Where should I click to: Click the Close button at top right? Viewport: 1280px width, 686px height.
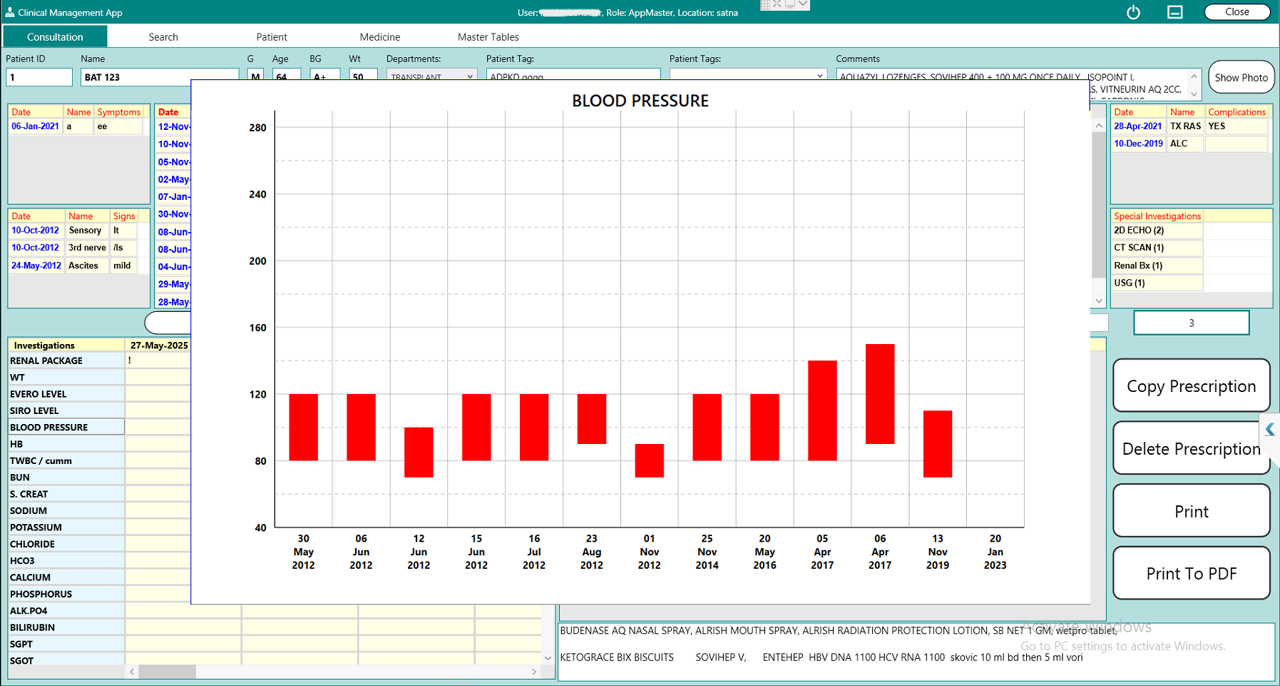click(x=1237, y=12)
